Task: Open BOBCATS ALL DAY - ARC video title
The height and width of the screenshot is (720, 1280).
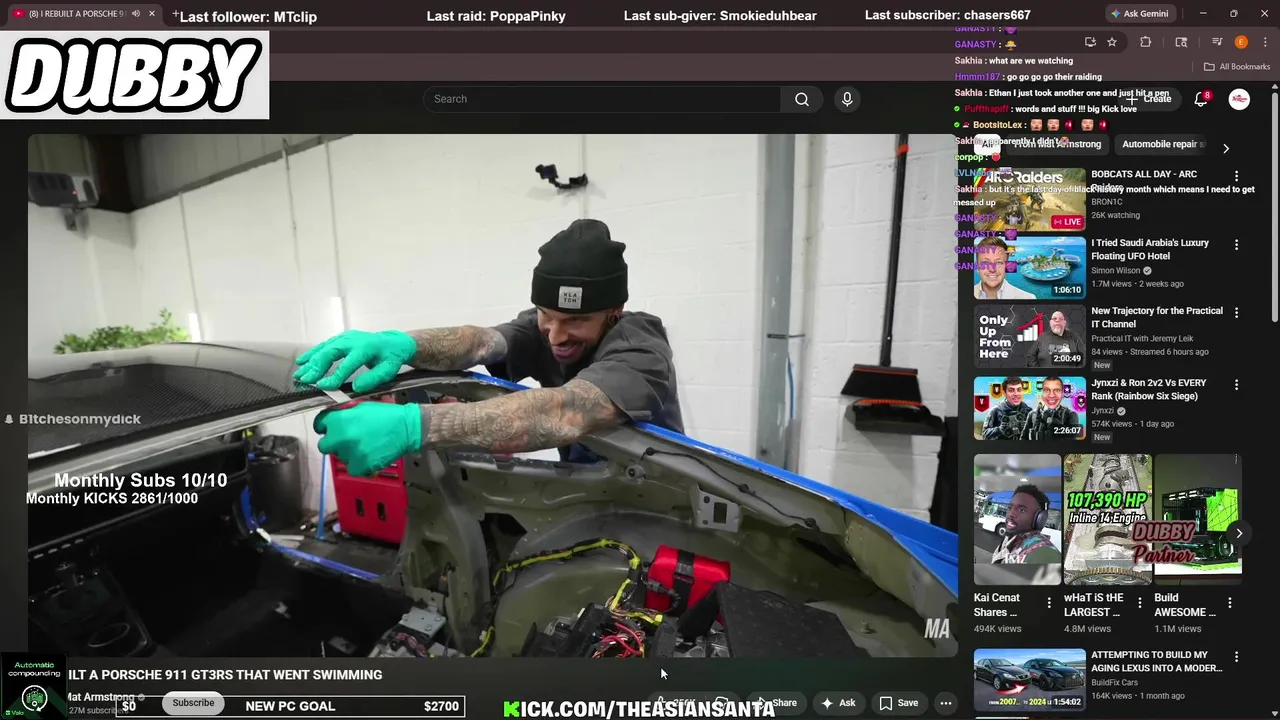Action: click(x=1144, y=180)
